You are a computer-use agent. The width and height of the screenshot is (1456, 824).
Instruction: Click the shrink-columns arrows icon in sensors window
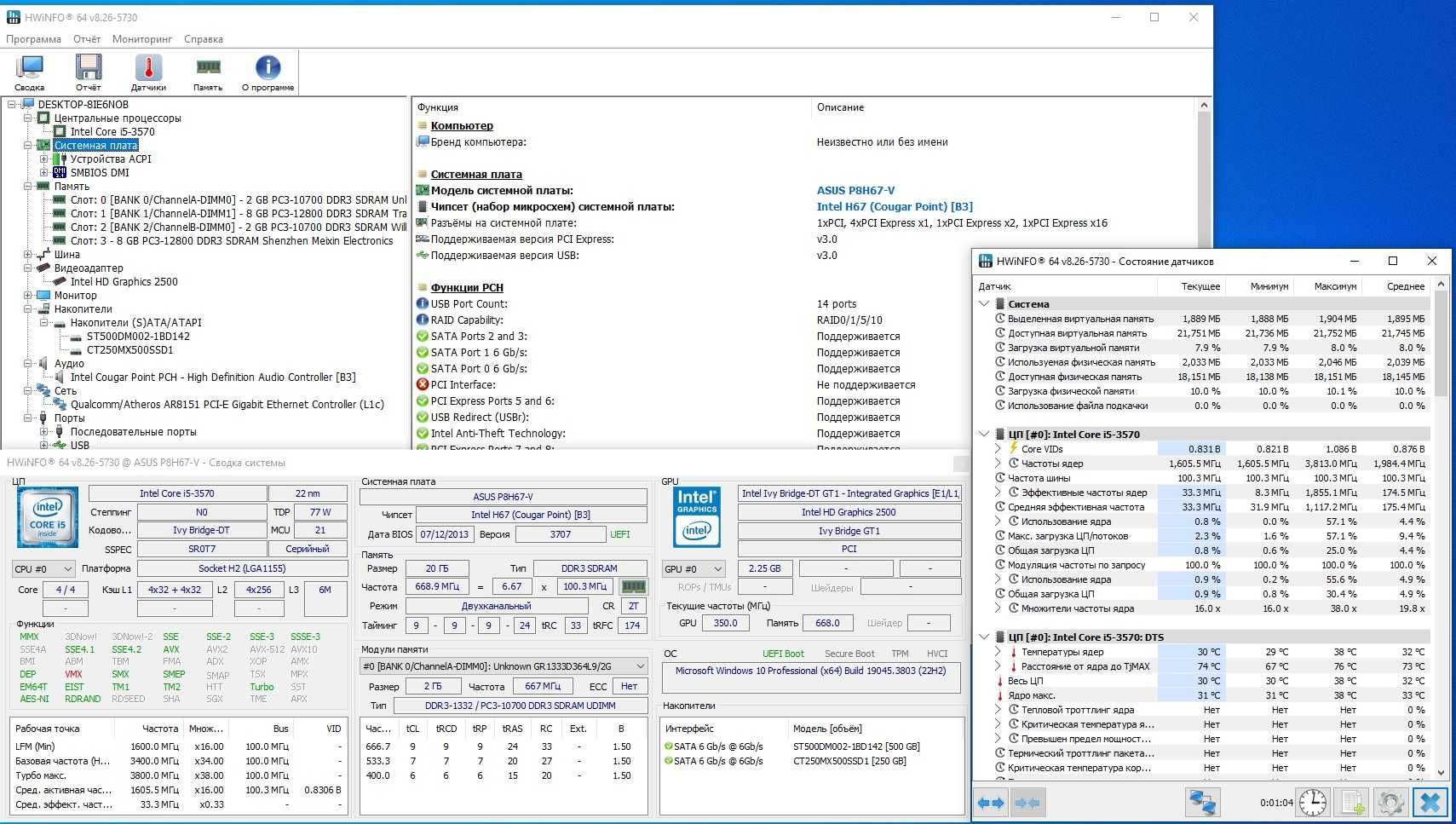coord(1027,803)
